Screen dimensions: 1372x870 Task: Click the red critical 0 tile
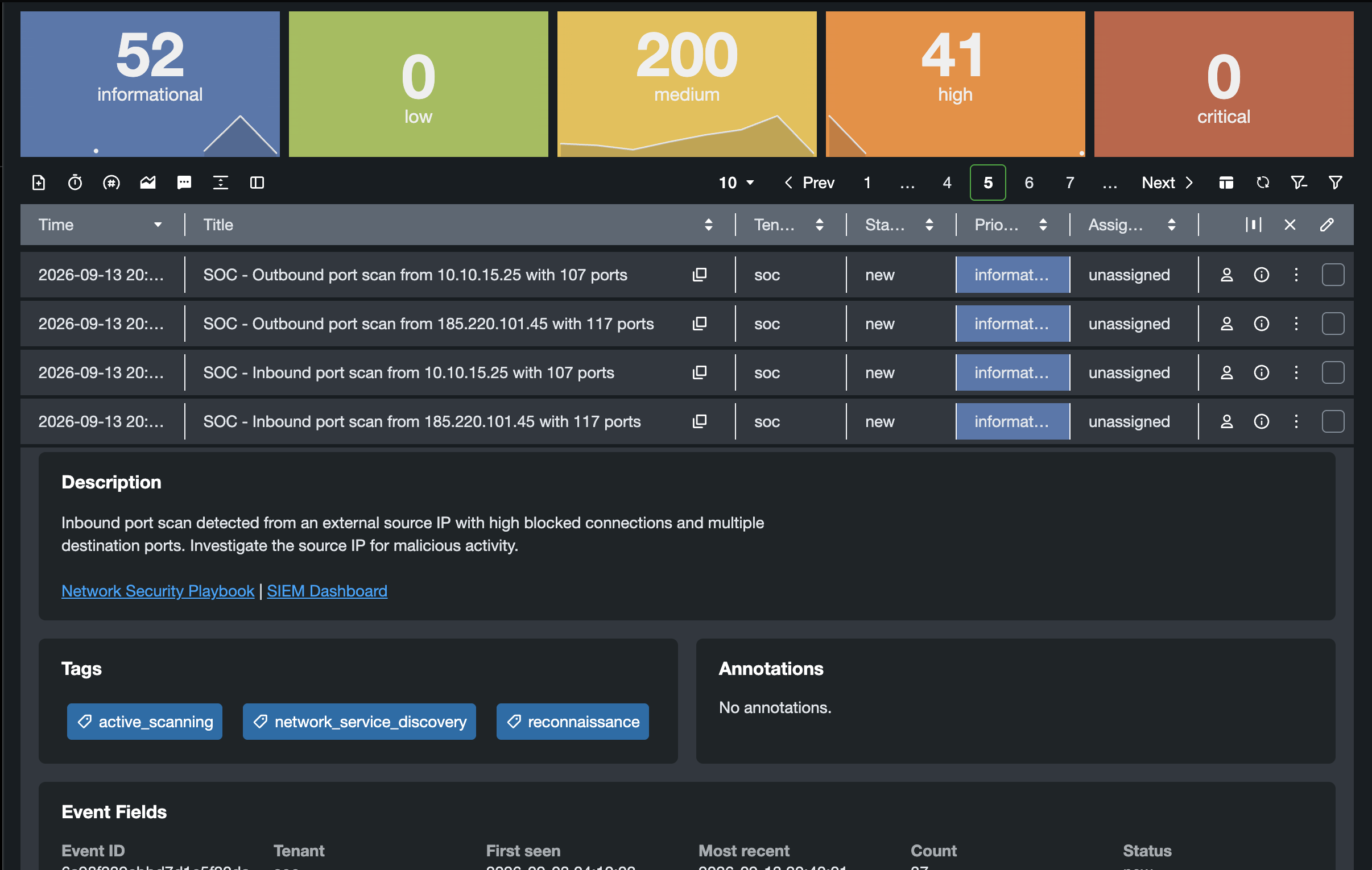click(1224, 84)
